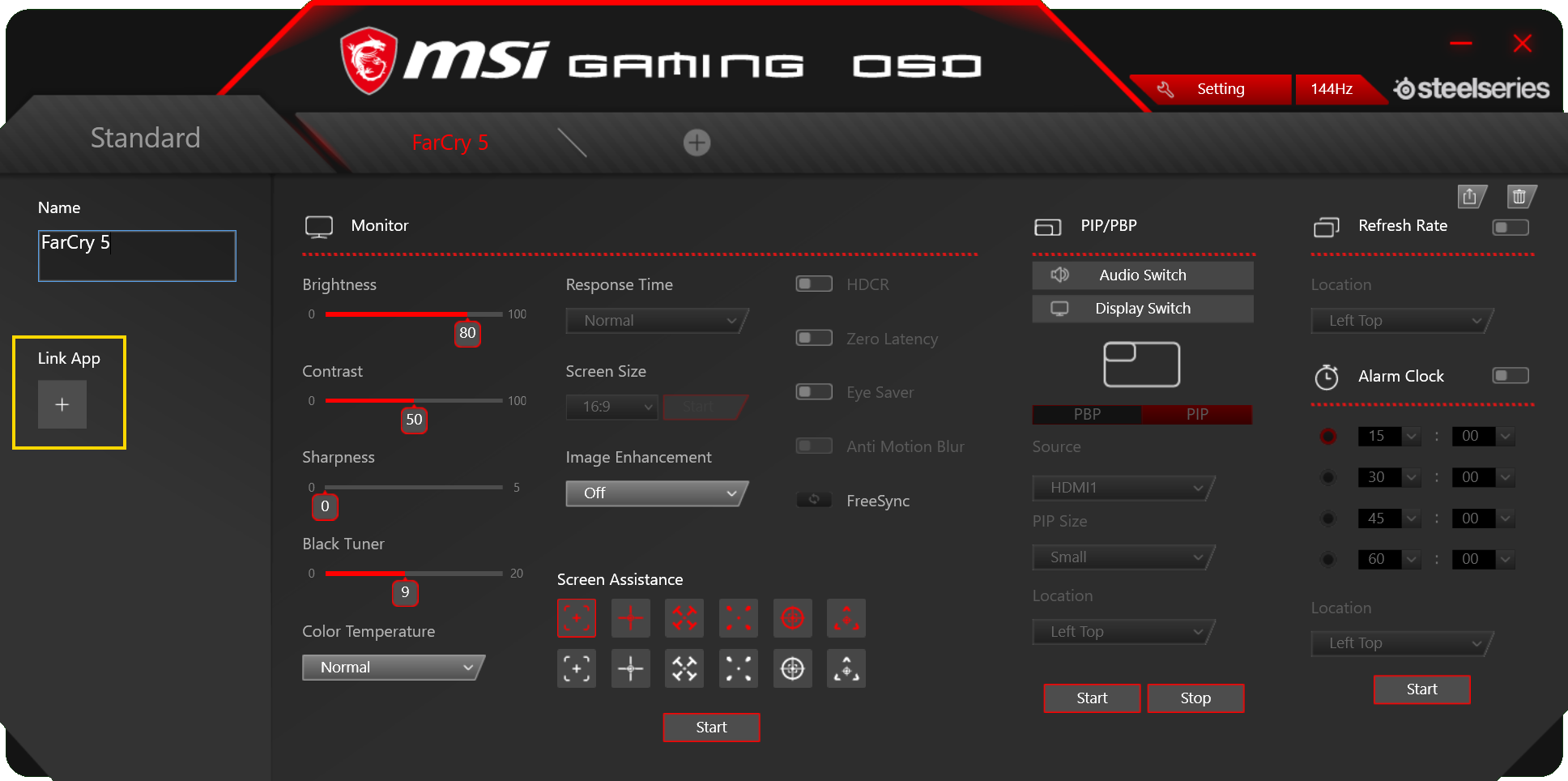Select the red triangle-dots crosshair overlay
This screenshot has height=781, width=1568.
pos(846,619)
